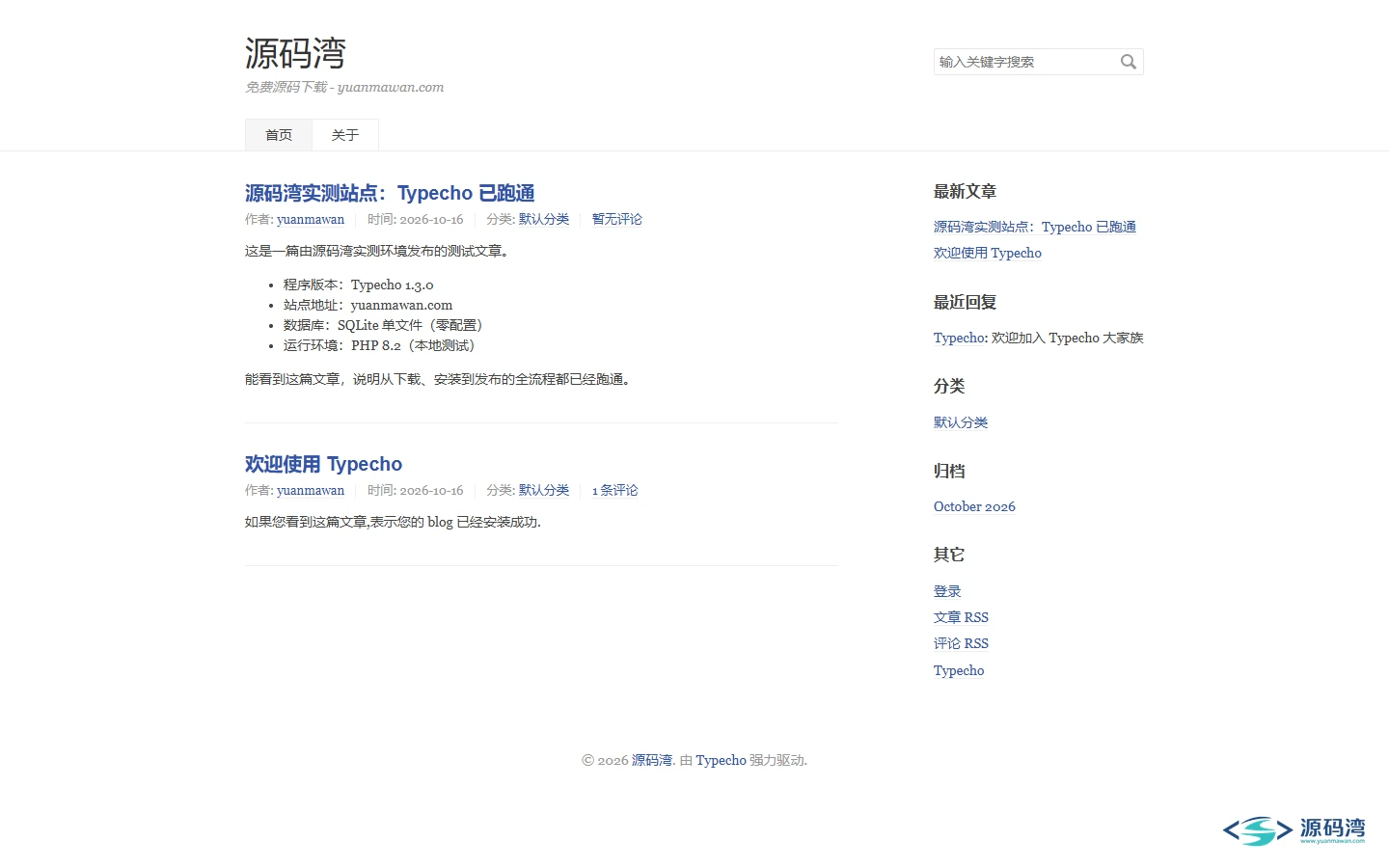Click the sentence 这是一篇由源码湾实测环境发布的测试文章
The width and height of the screenshot is (1389, 868).
tap(377, 251)
